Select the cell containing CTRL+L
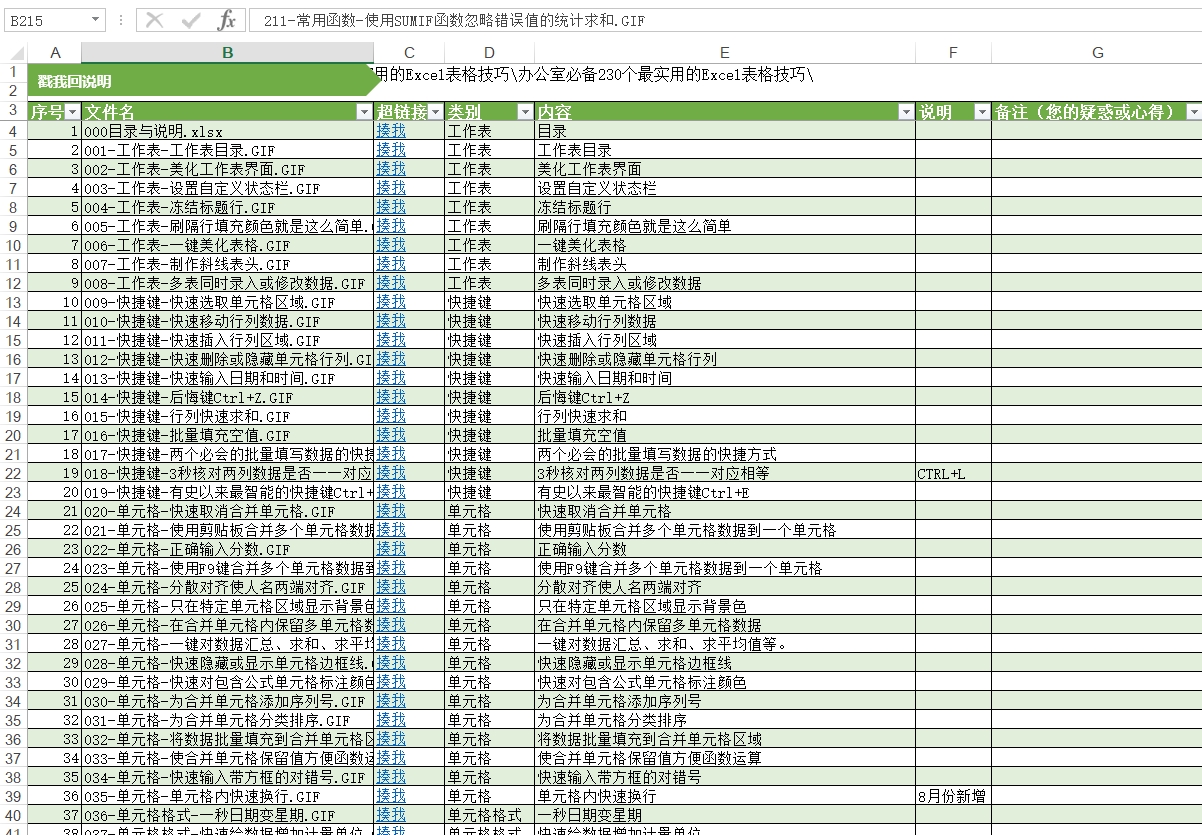The image size is (1202, 835). pos(953,473)
